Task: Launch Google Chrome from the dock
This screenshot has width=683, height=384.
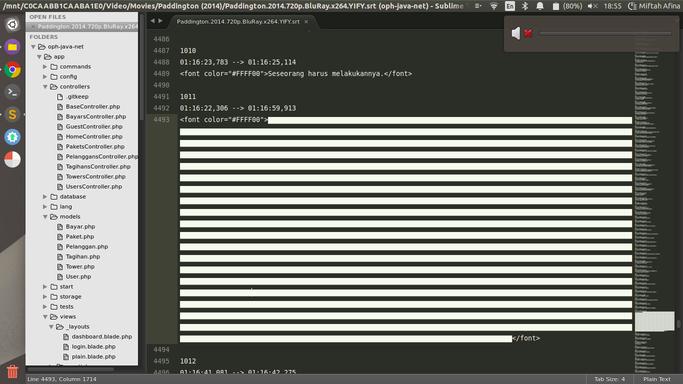Action: tap(12, 70)
